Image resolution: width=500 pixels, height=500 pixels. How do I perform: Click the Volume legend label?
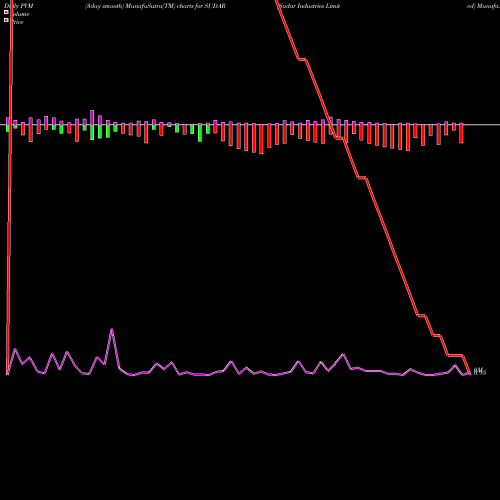tap(20, 14)
